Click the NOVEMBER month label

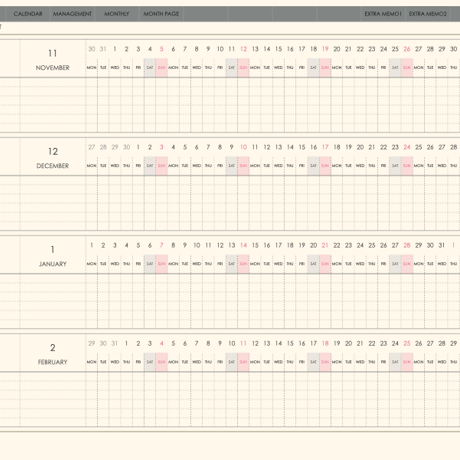pos(53,68)
